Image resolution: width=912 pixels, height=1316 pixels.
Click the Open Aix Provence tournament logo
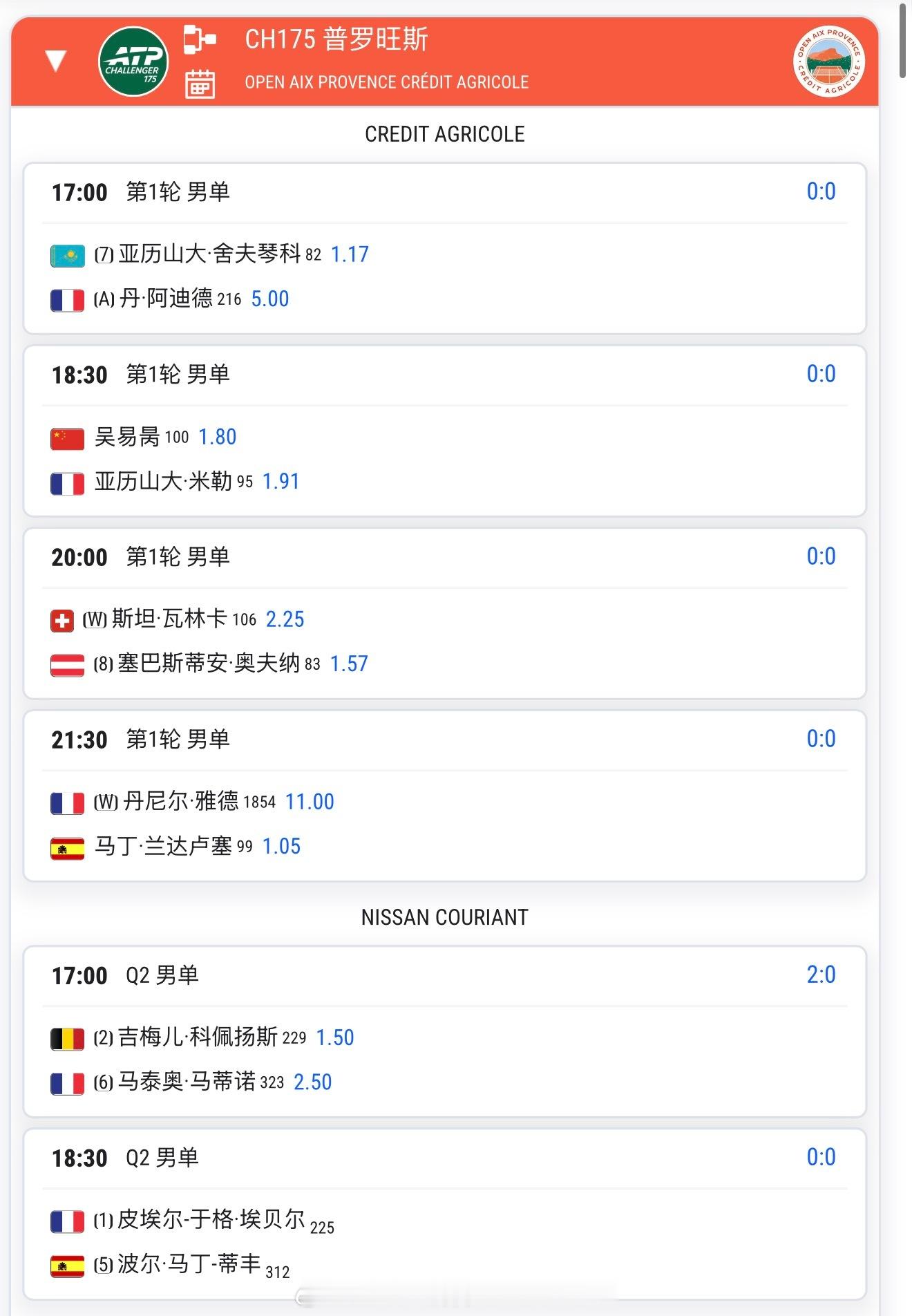click(828, 62)
